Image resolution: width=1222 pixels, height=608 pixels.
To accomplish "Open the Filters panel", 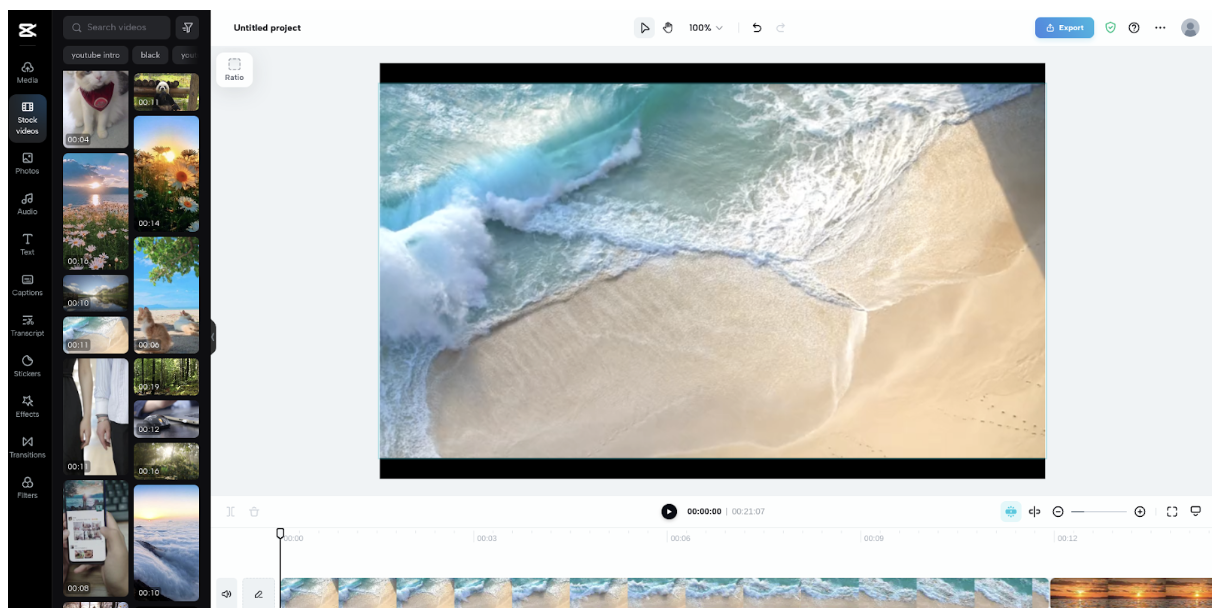I will pos(27,487).
